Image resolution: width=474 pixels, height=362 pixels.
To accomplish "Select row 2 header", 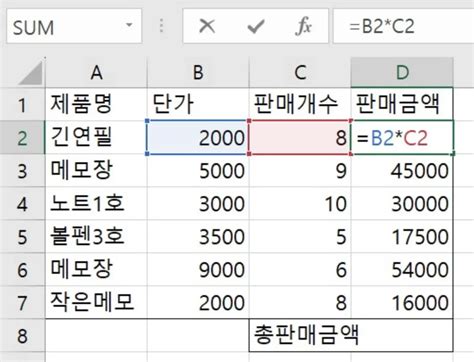I will (22, 138).
